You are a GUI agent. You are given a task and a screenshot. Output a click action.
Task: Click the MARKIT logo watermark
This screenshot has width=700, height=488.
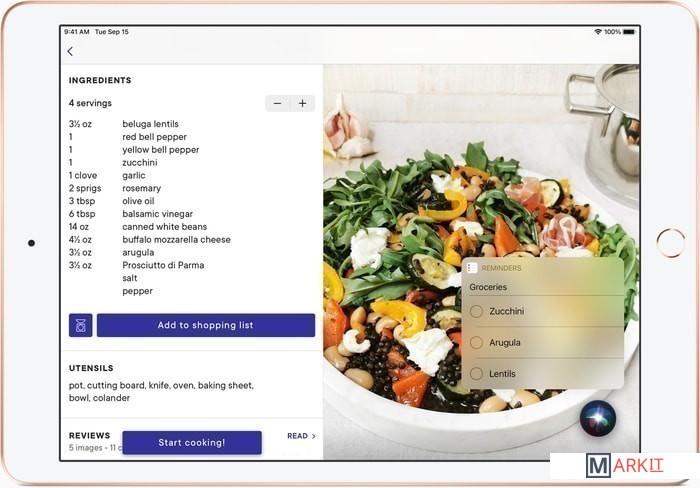(x=625, y=465)
